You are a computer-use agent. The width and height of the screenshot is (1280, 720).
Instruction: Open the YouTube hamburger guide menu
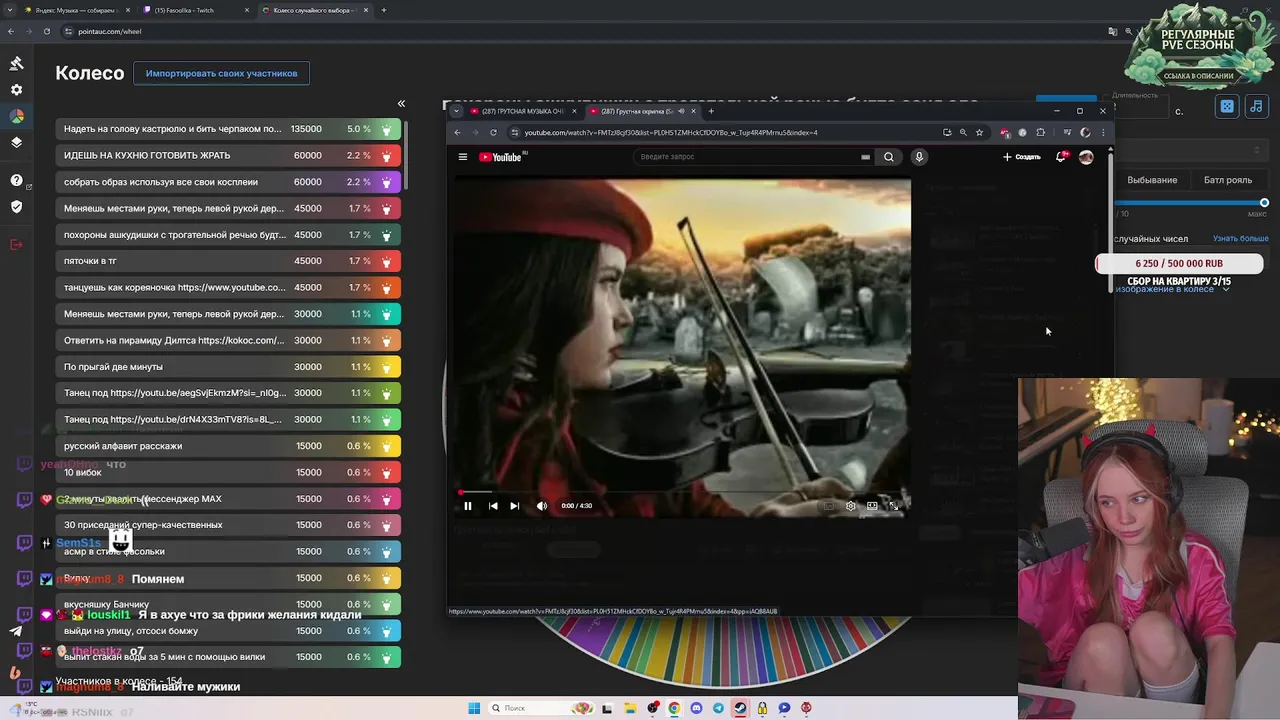(x=463, y=157)
